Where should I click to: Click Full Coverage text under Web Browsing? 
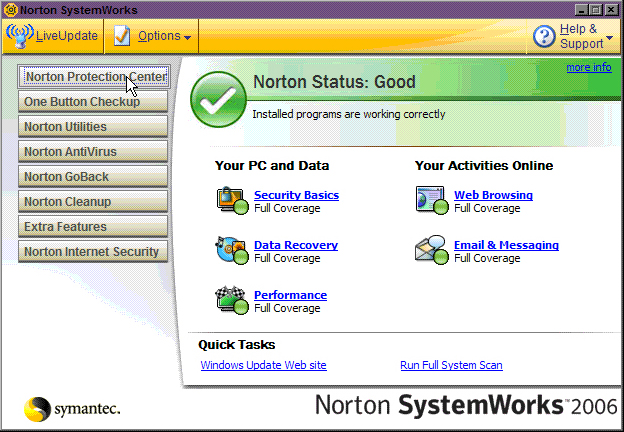487,208
